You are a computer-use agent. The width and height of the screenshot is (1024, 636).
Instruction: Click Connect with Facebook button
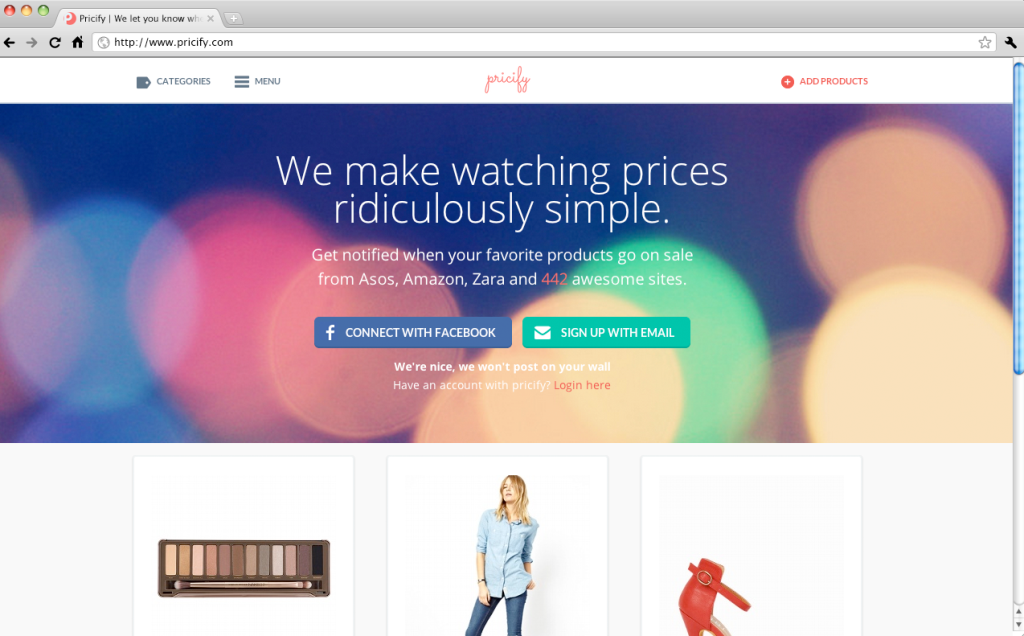[x=413, y=332]
